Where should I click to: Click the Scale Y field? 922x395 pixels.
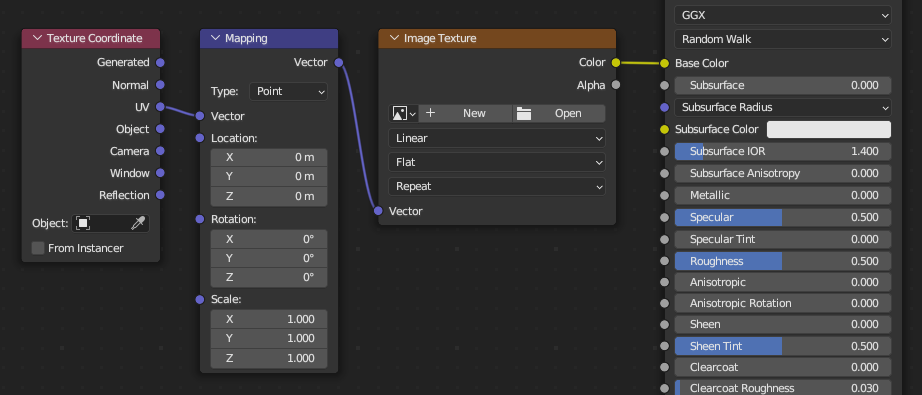269,339
